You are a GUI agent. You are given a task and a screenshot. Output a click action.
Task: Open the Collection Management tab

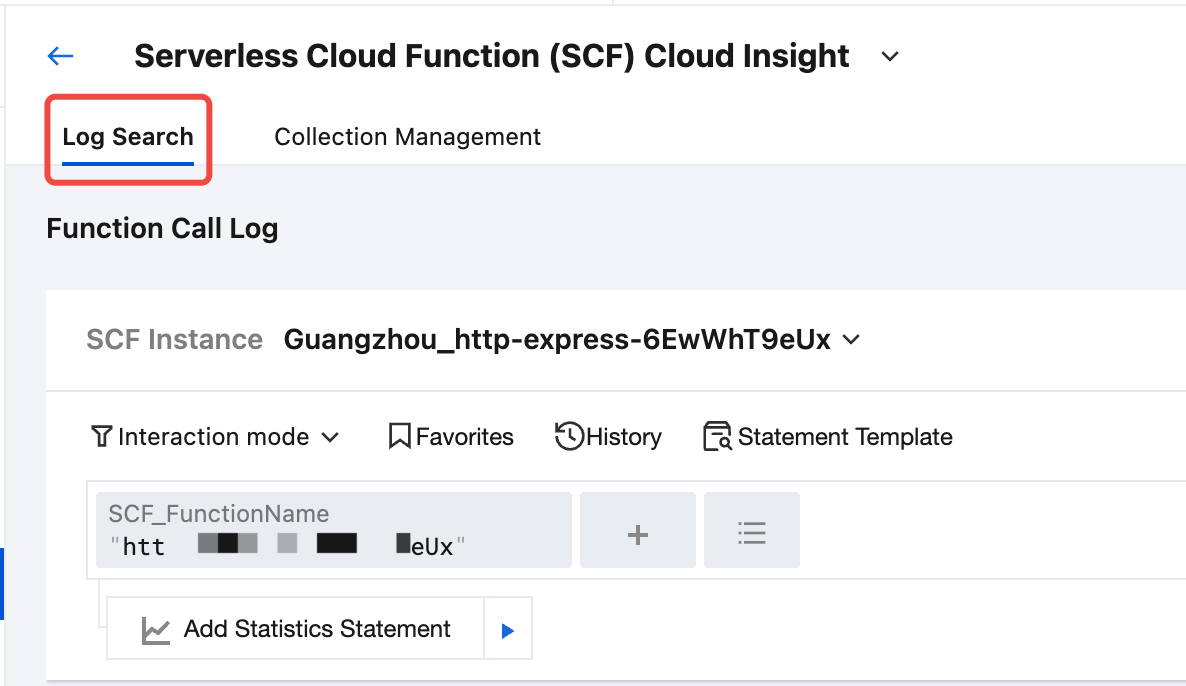407,137
